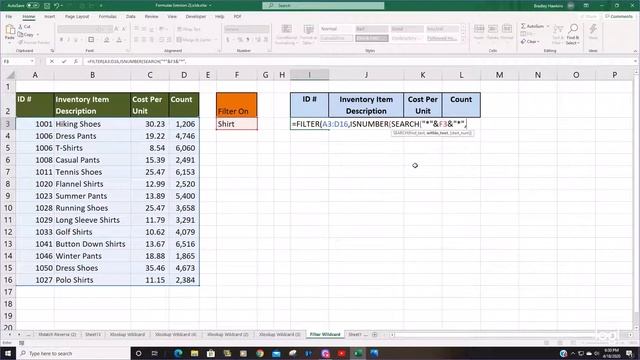Switch to Excel icon in taskbar
Image resolution: width=640 pixels, height=360 pixels.
pyautogui.click(x=358, y=353)
